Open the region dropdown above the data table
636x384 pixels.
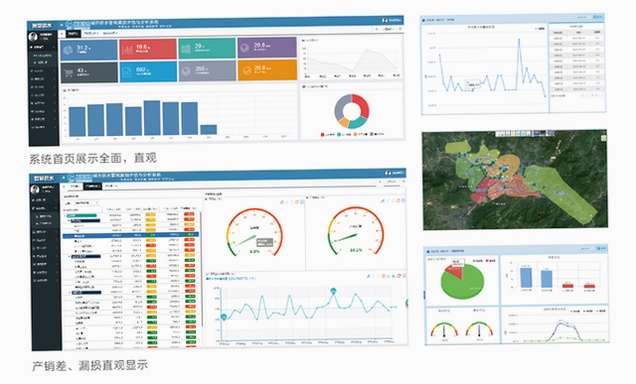(x=86, y=202)
